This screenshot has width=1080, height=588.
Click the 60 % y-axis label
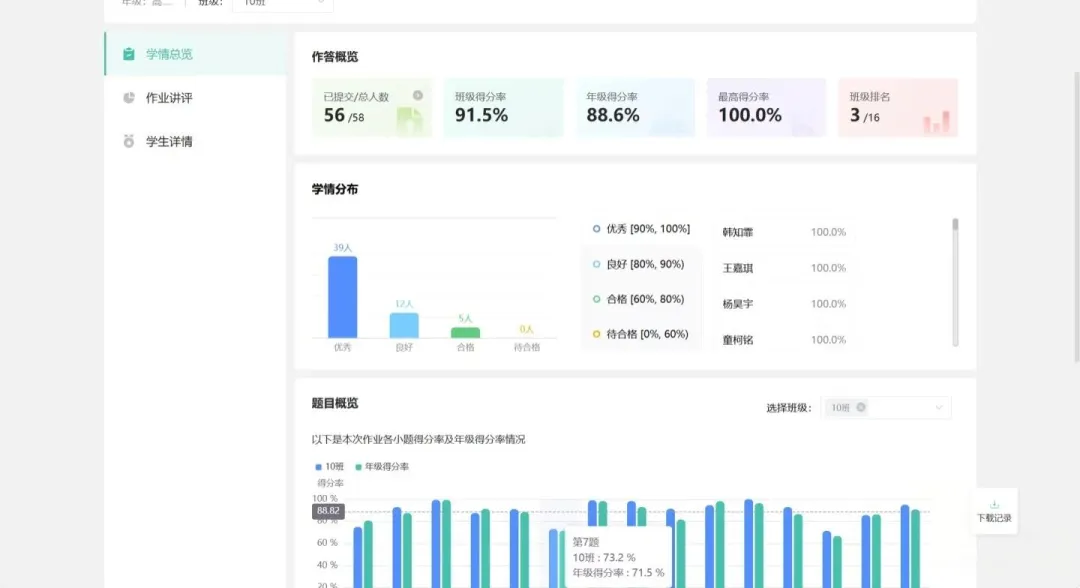click(327, 543)
